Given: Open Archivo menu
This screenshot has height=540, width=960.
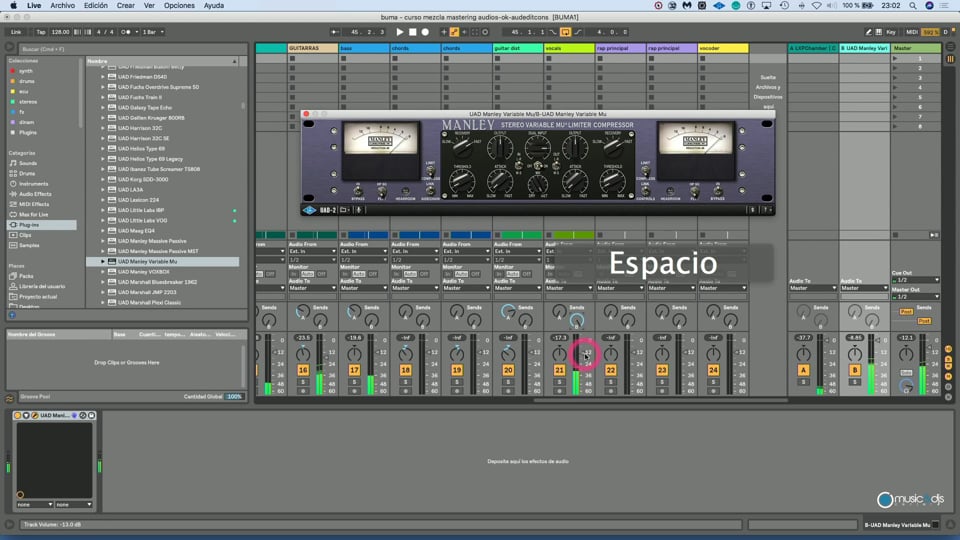Looking at the screenshot, I should pyautogui.click(x=62, y=6).
